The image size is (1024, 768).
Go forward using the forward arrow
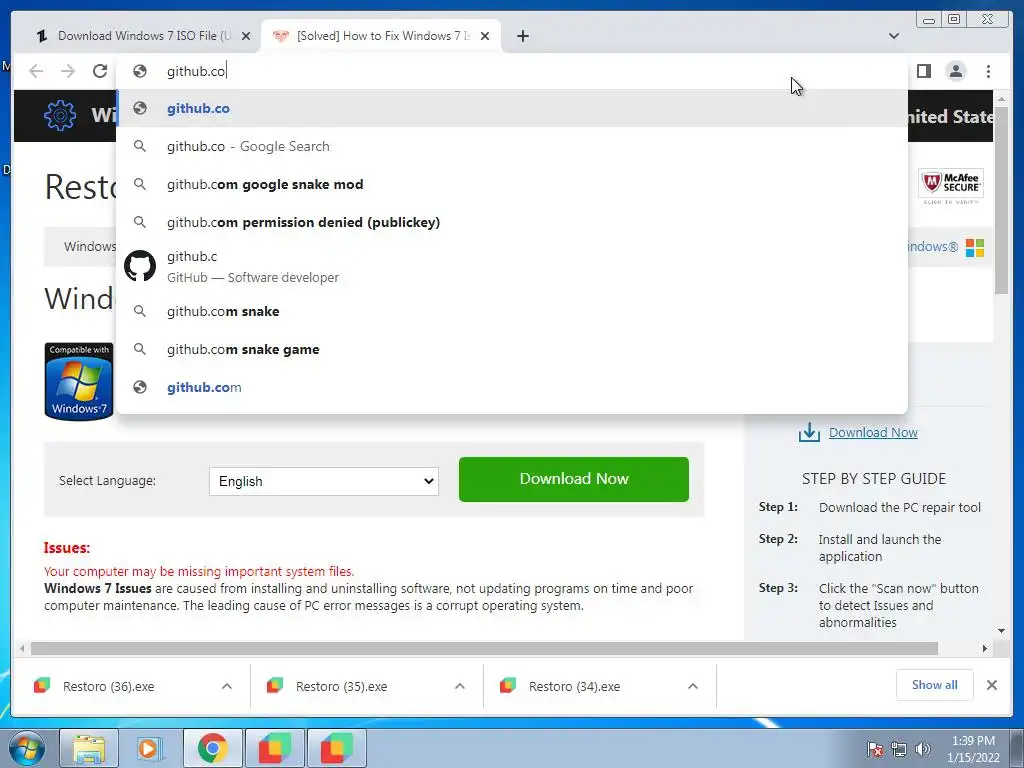click(x=68, y=71)
